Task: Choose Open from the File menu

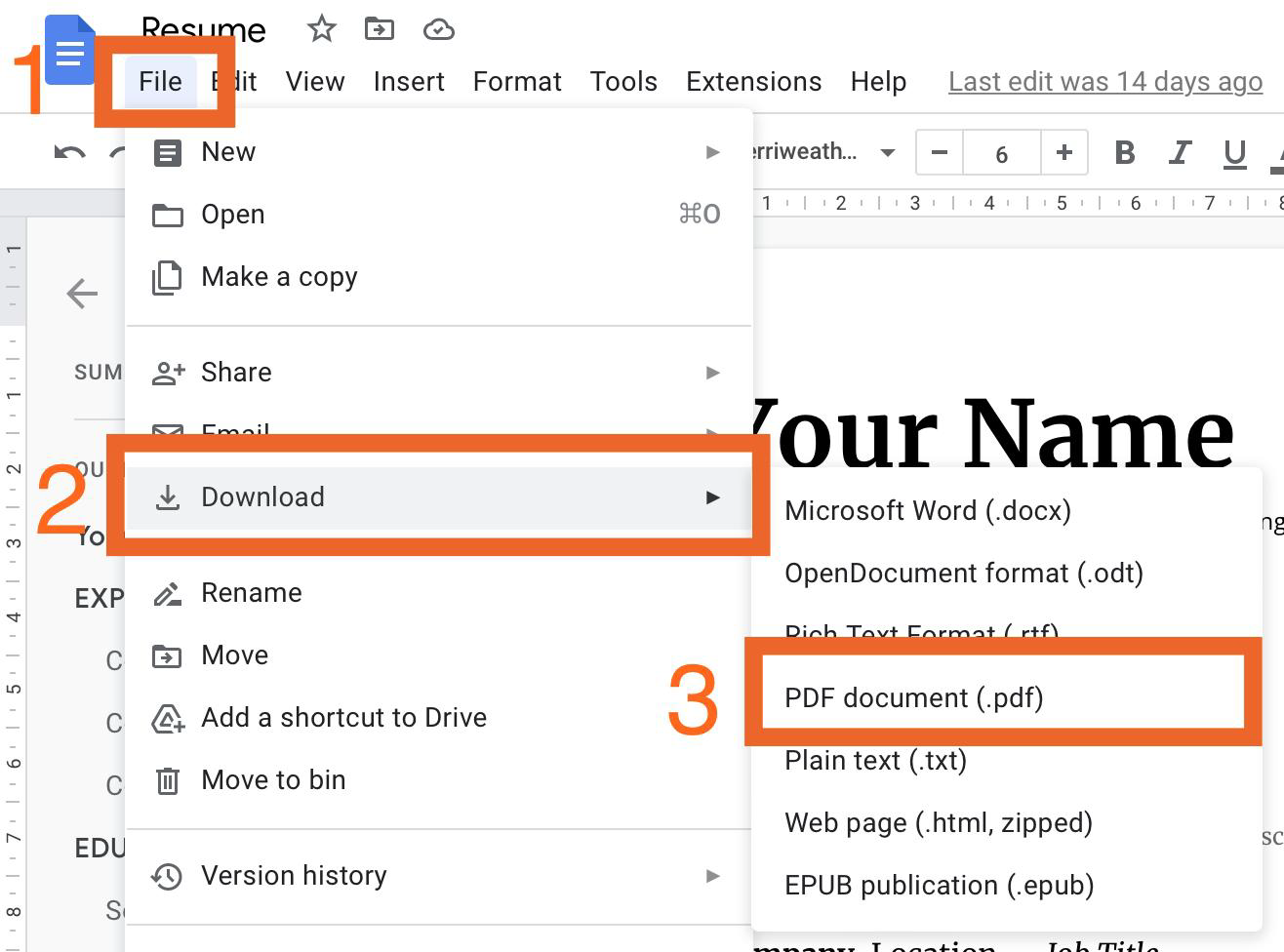Action: [439, 215]
